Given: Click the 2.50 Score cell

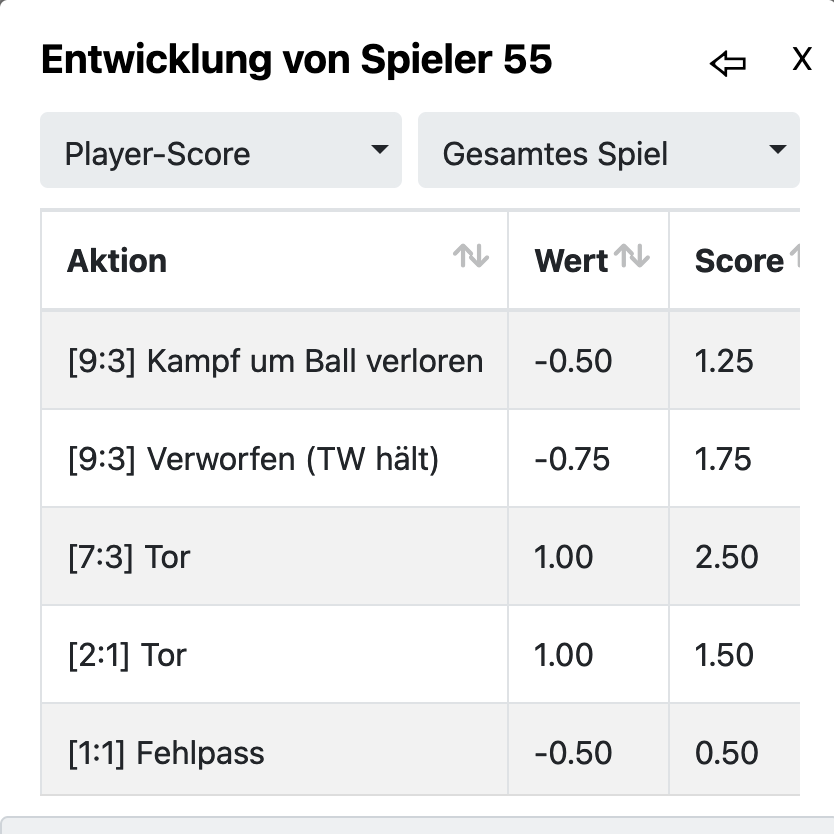Looking at the screenshot, I should coord(726,557).
